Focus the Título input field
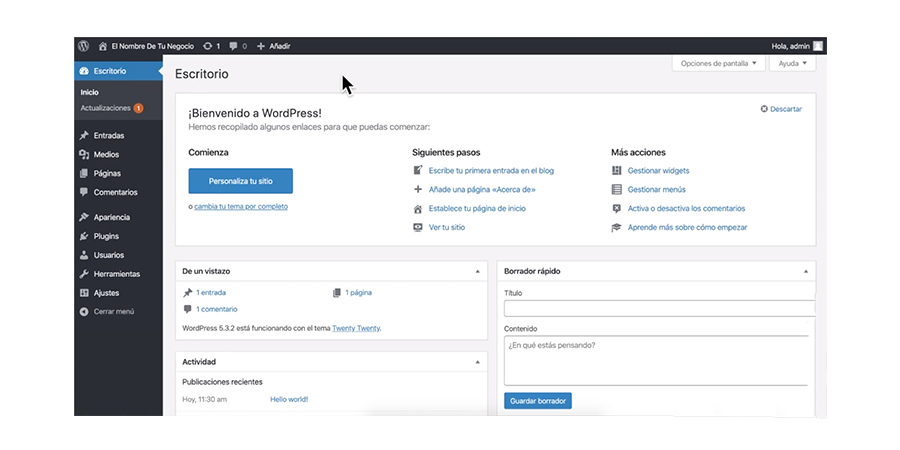 pos(660,308)
